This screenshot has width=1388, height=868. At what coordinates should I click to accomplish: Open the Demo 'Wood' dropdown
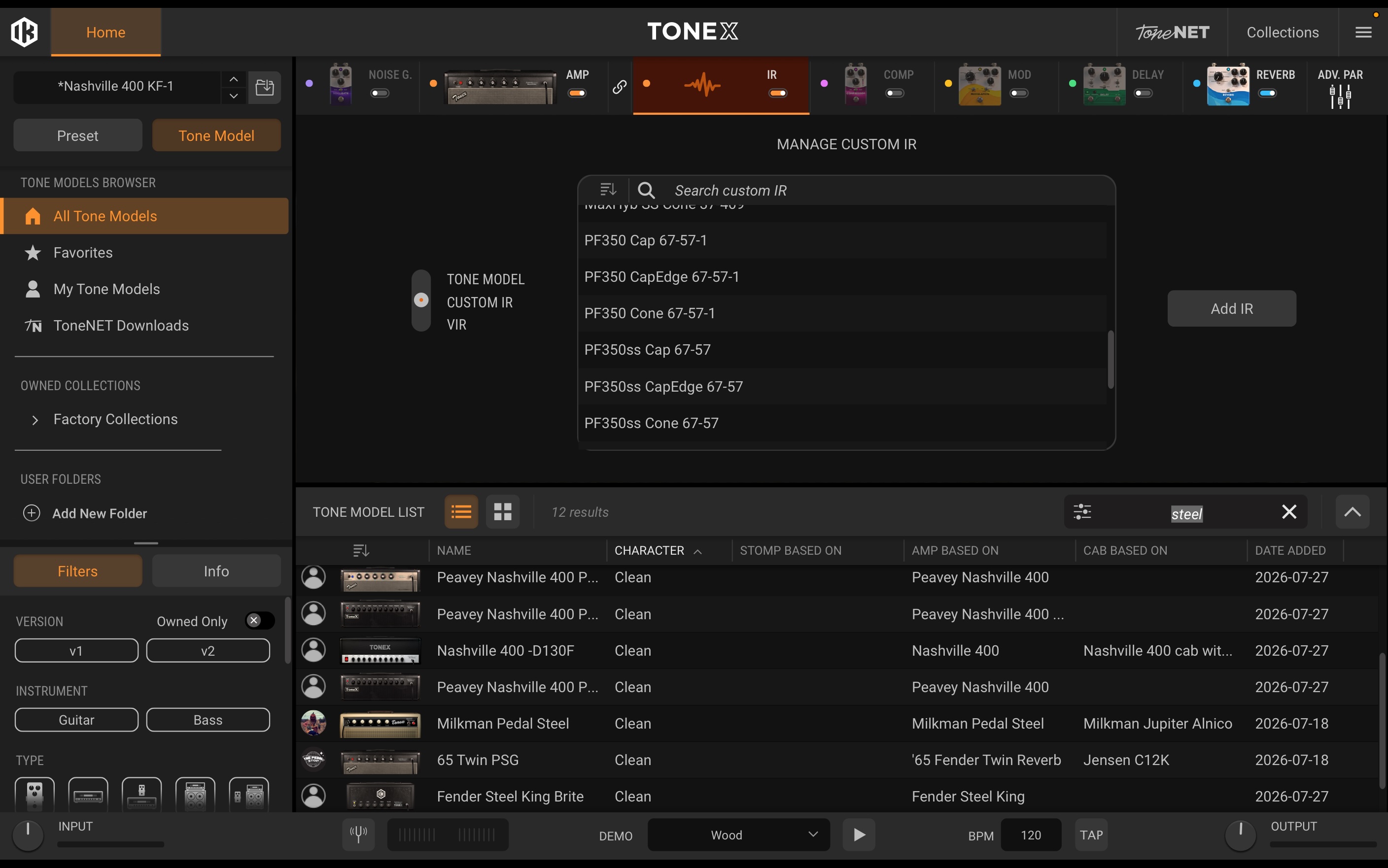pos(738,835)
